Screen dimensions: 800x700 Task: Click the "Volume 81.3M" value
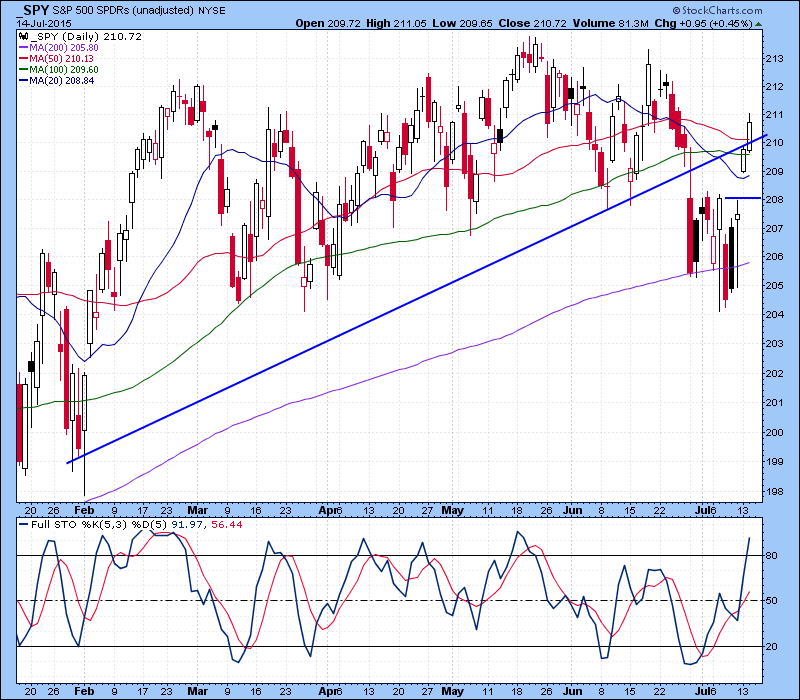[x=611, y=23]
